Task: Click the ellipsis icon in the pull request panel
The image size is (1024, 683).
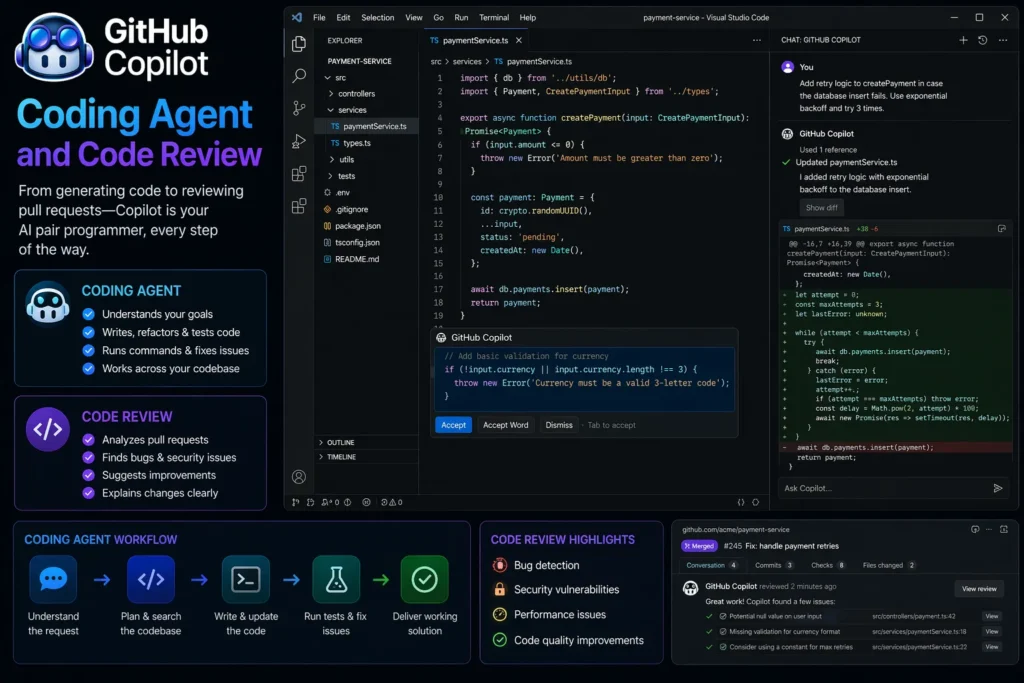Action: click(989, 529)
